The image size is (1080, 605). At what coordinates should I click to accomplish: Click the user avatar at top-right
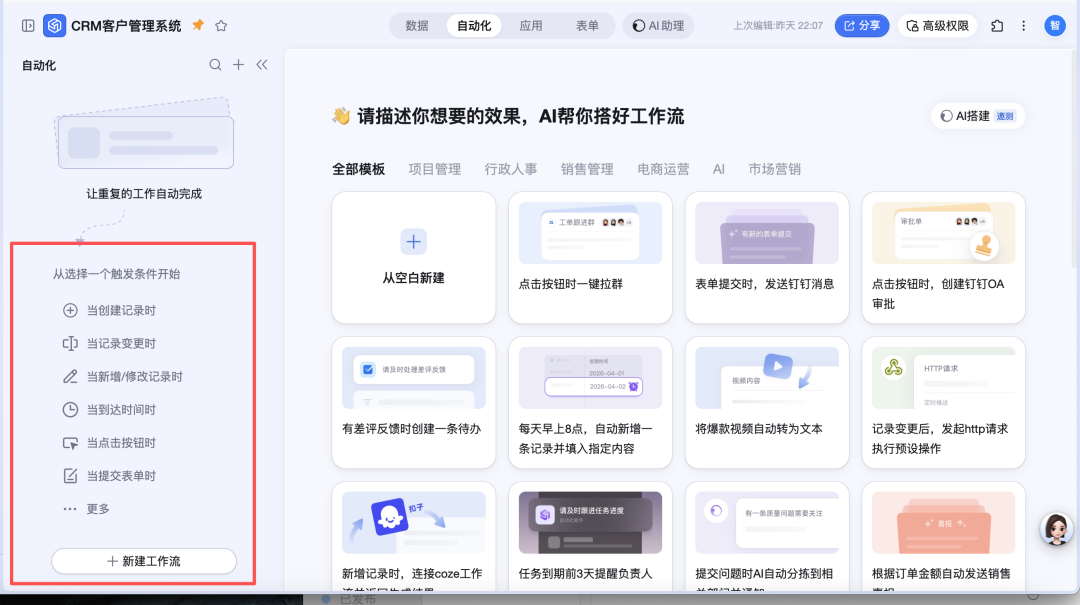coord(1055,26)
